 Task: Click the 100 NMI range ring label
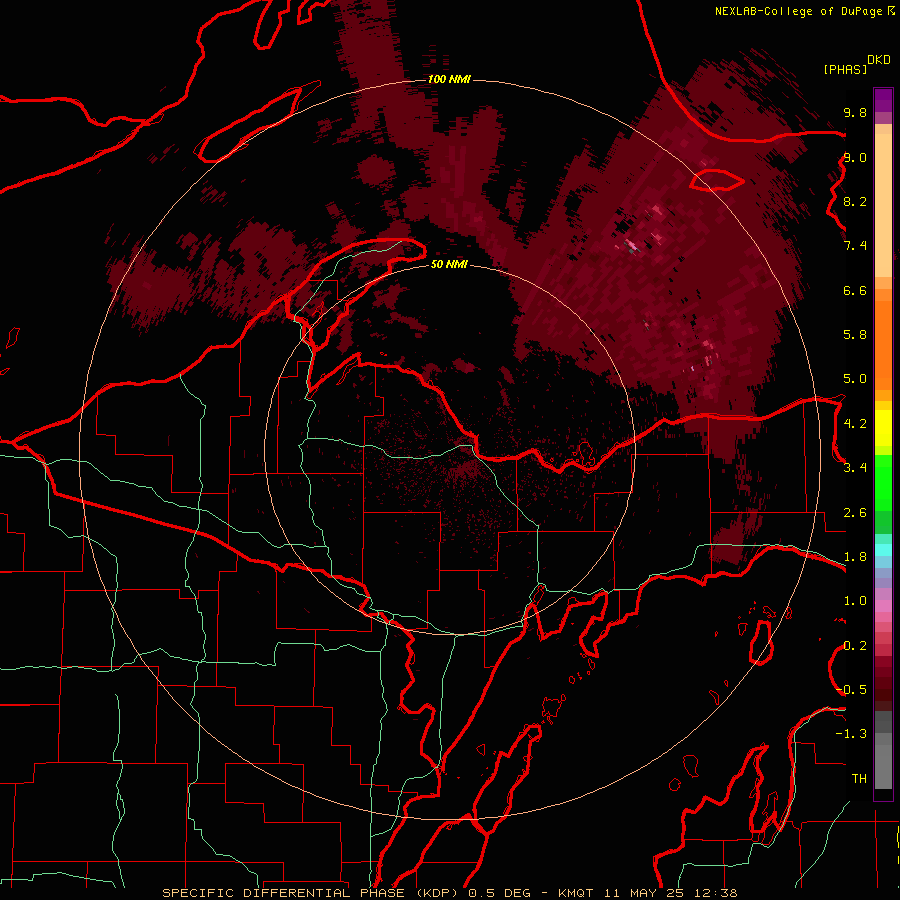[449, 79]
